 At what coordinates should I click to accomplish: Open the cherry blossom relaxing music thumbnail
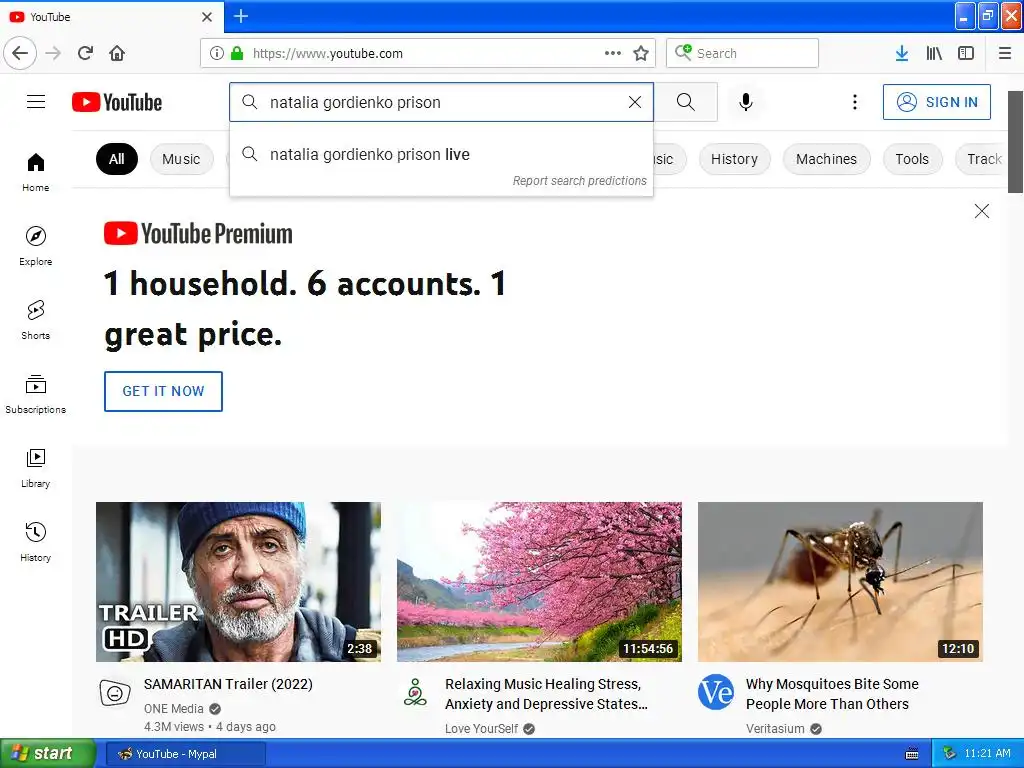click(x=539, y=582)
